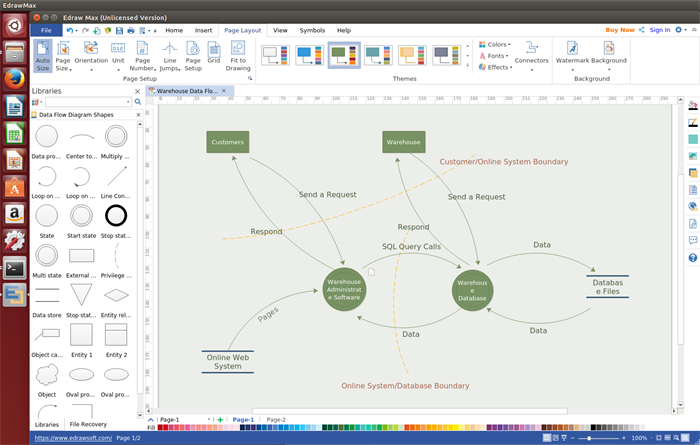Pick the Entity 1 shape from library

tap(81, 334)
